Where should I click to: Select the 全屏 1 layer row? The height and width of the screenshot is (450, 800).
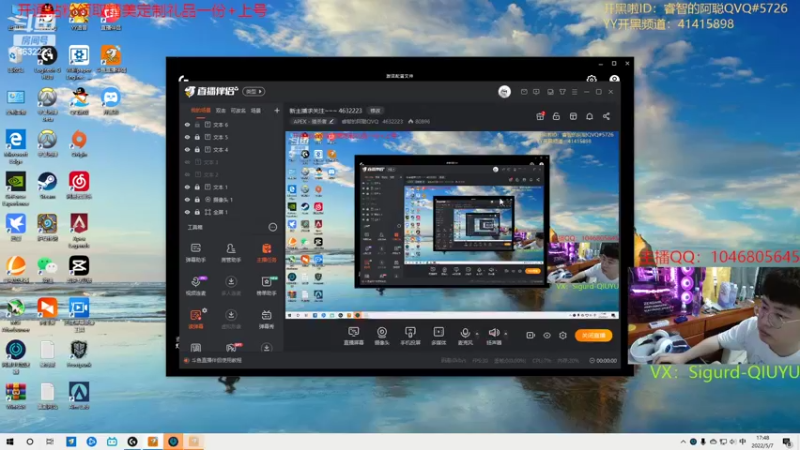click(233, 212)
